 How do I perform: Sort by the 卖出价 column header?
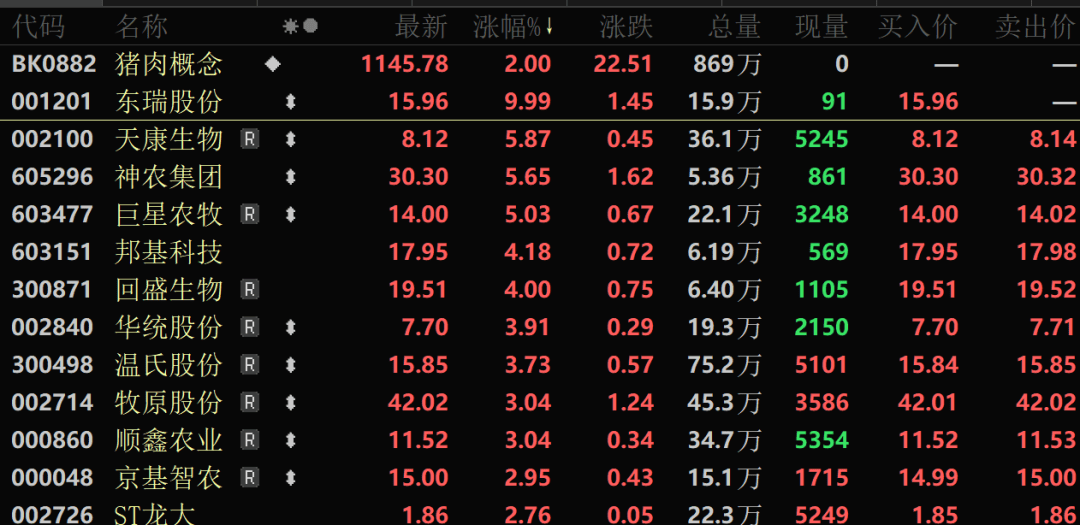coord(1036,28)
